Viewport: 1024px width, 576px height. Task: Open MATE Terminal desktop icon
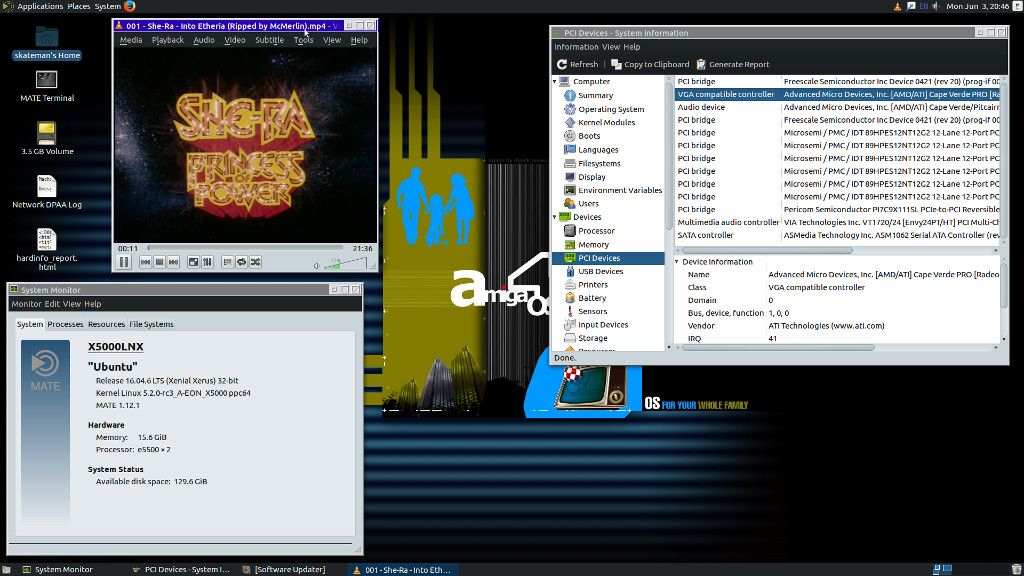[x=47, y=87]
